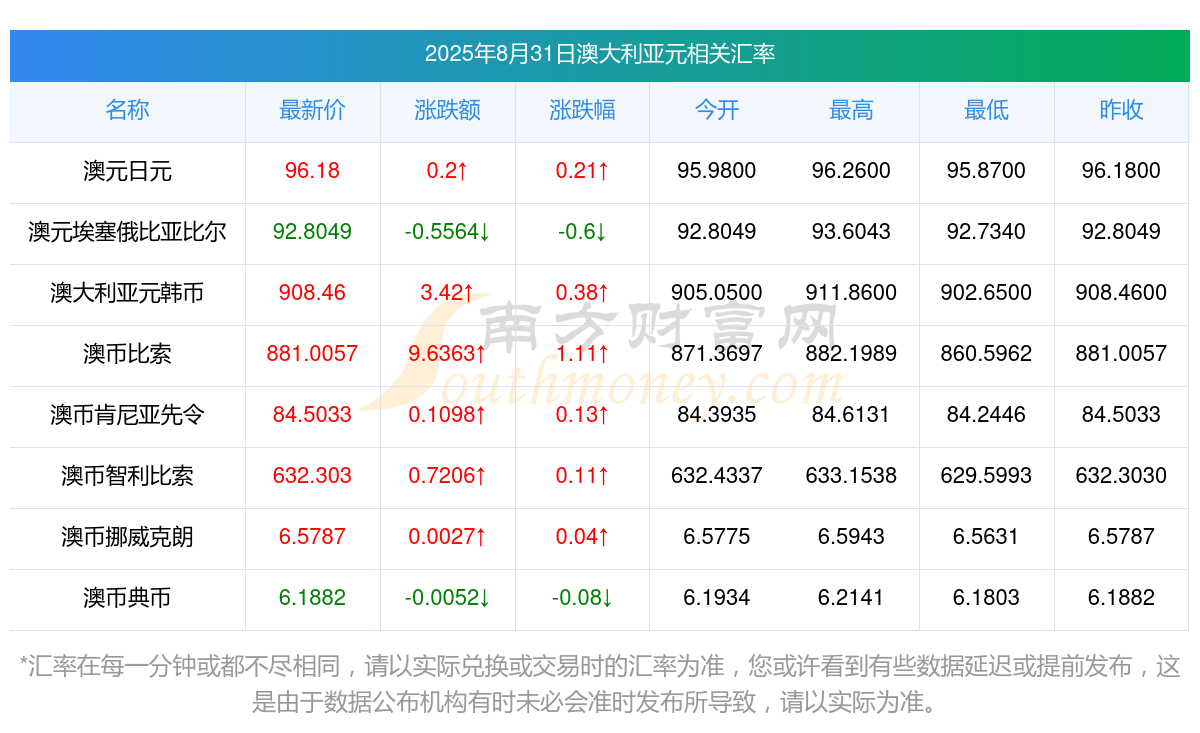Click previous close 96.1800
The image size is (1200, 733).
(x=1121, y=171)
